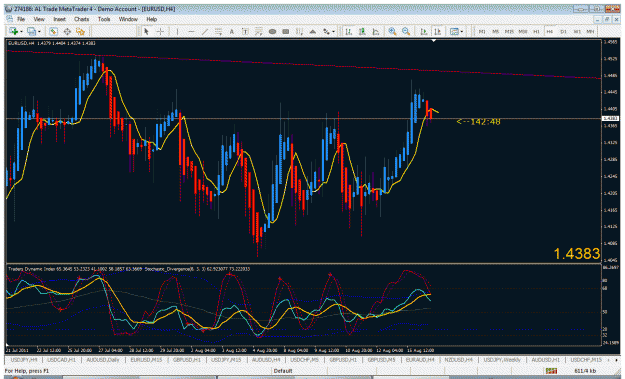Viewport: 625px width, 379px height.
Task: Switch to the EURUSD,M15 chart tab
Action: coord(146,360)
